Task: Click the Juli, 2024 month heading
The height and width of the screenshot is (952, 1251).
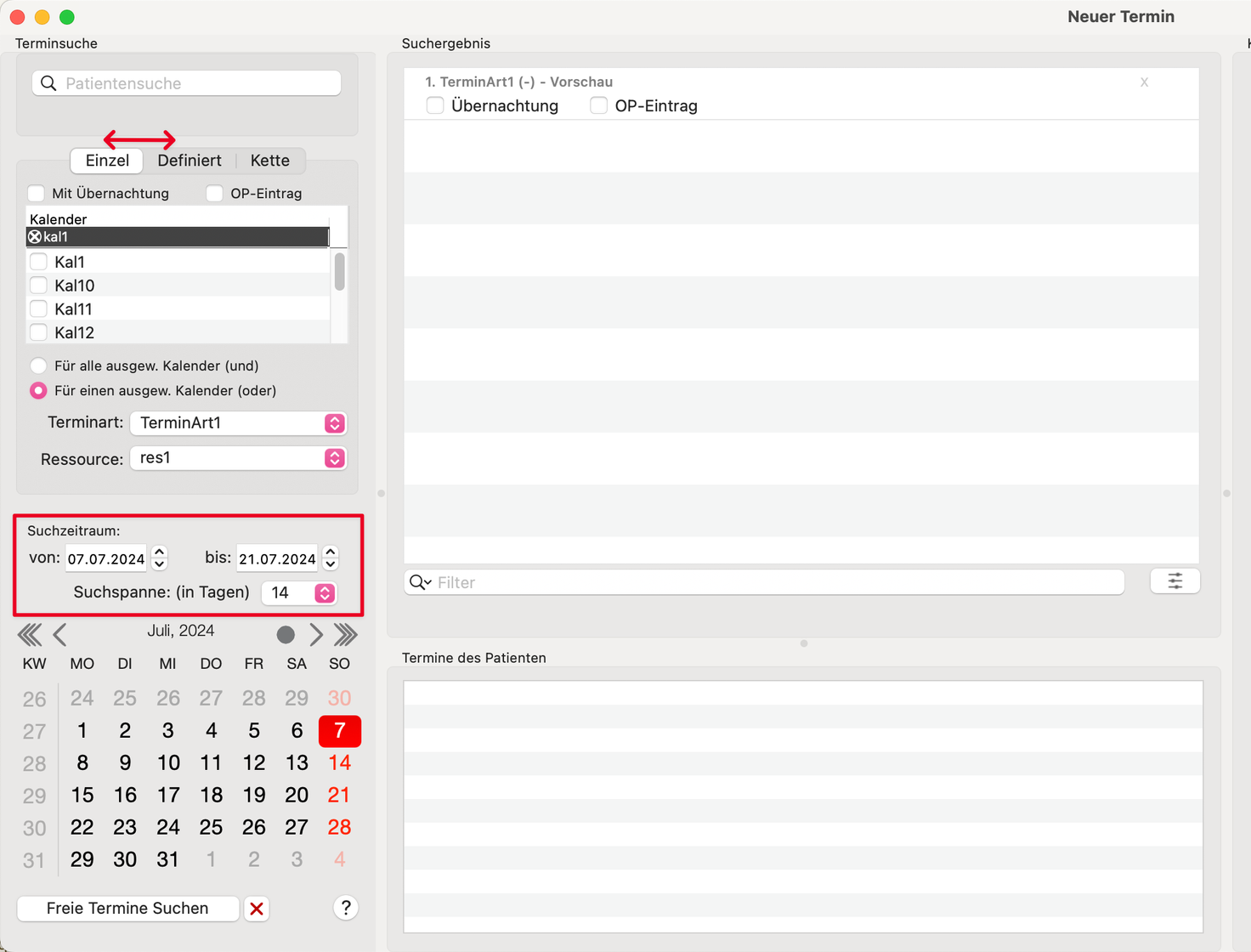Action: pos(181,631)
